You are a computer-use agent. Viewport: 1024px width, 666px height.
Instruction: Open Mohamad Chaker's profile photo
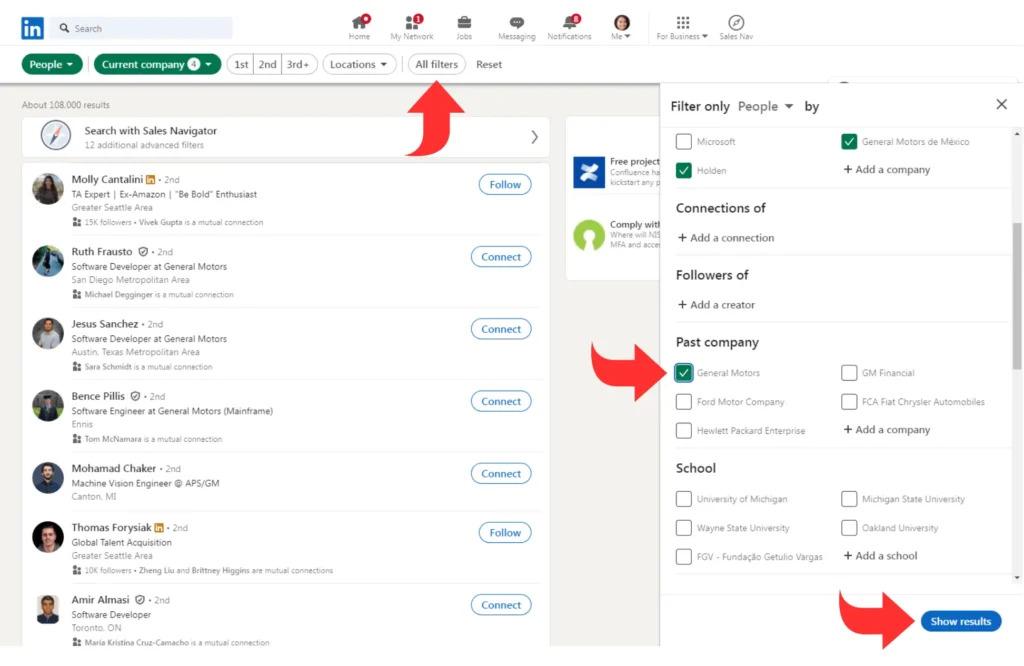[x=48, y=478]
